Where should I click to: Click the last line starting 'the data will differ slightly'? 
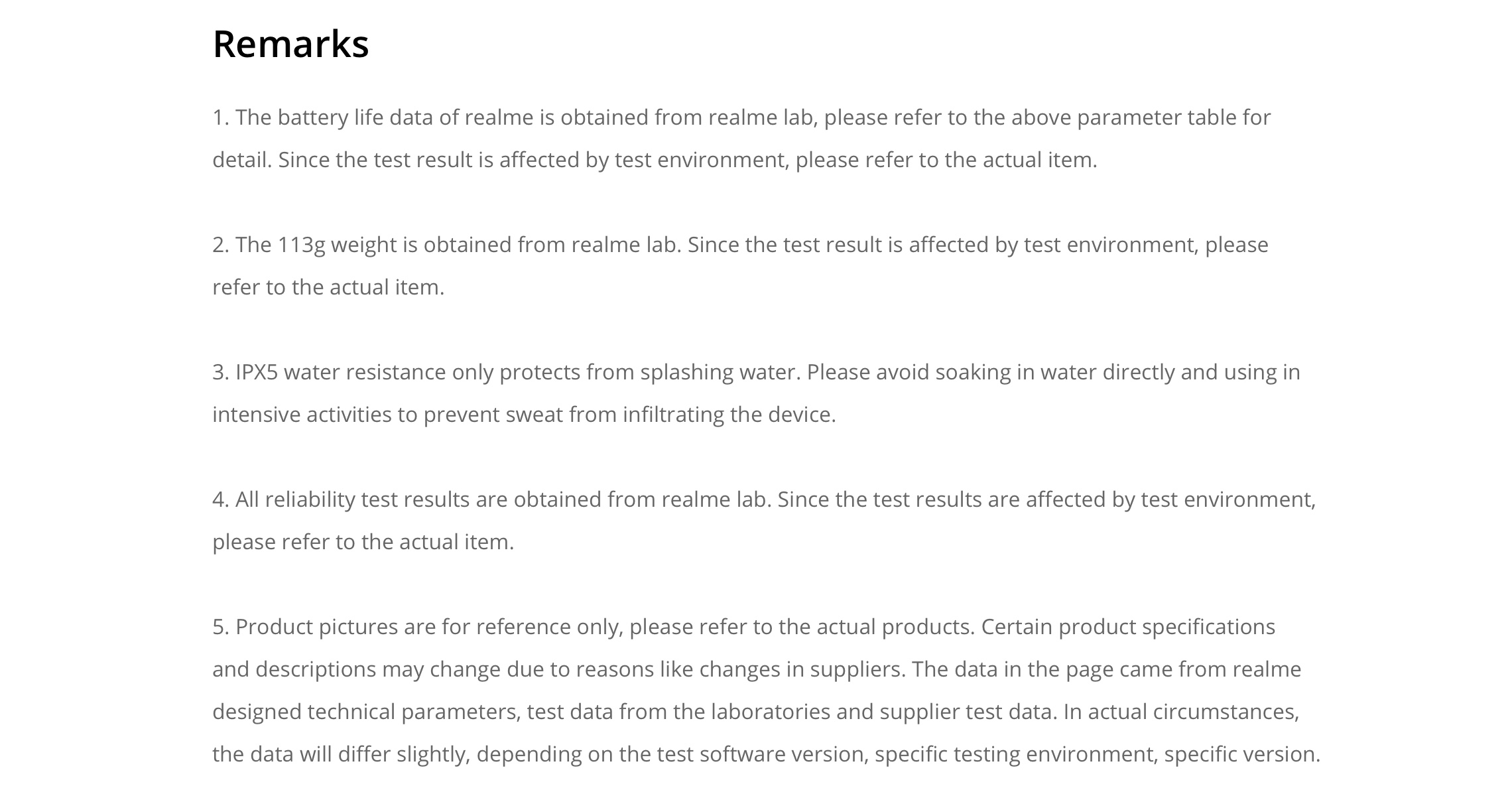pyautogui.click(x=767, y=754)
